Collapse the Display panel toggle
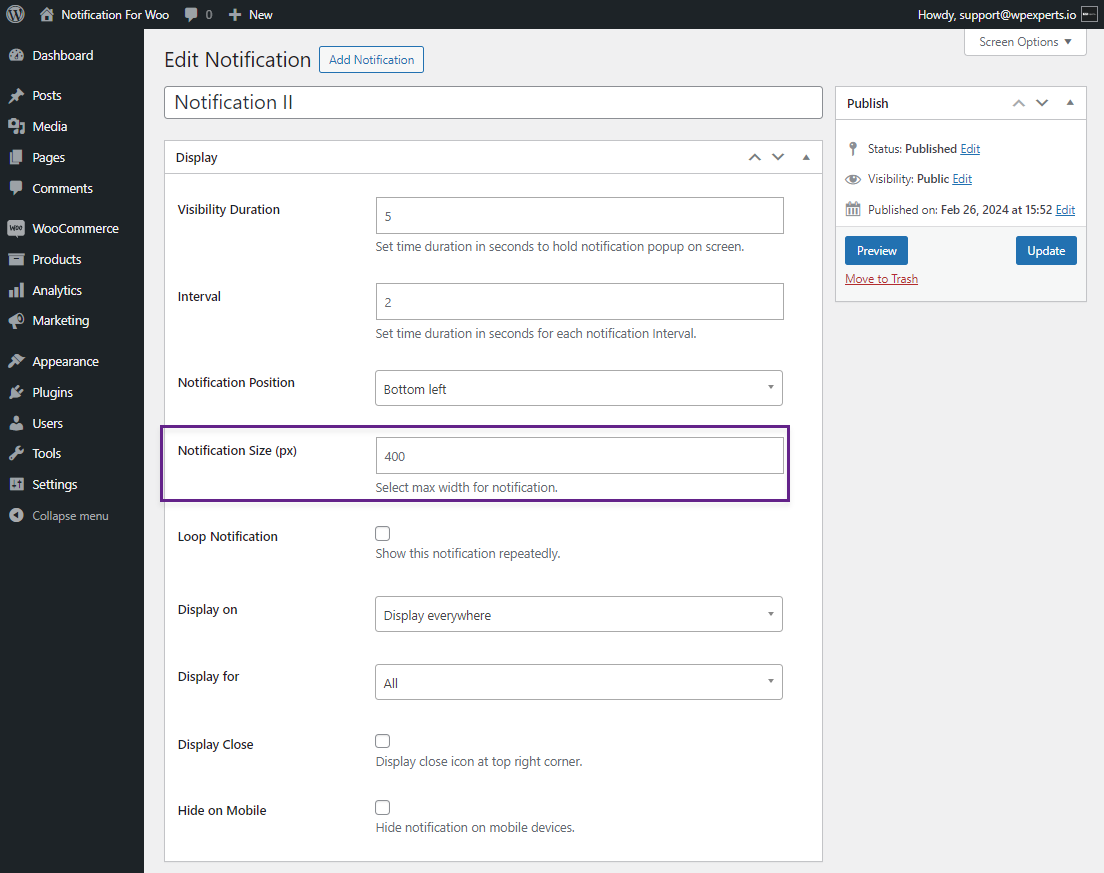 [x=806, y=157]
